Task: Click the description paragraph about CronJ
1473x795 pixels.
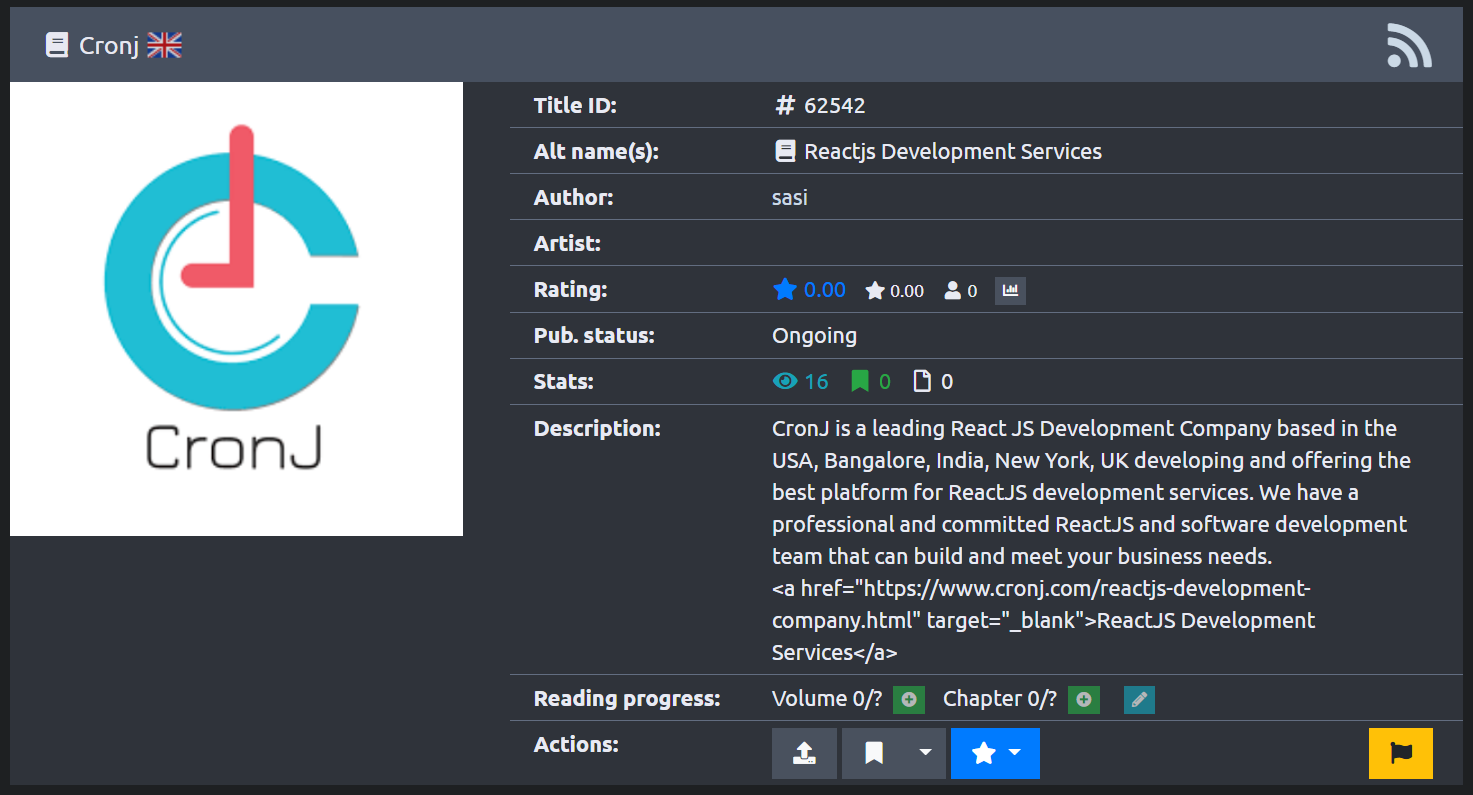Action: (1091, 540)
